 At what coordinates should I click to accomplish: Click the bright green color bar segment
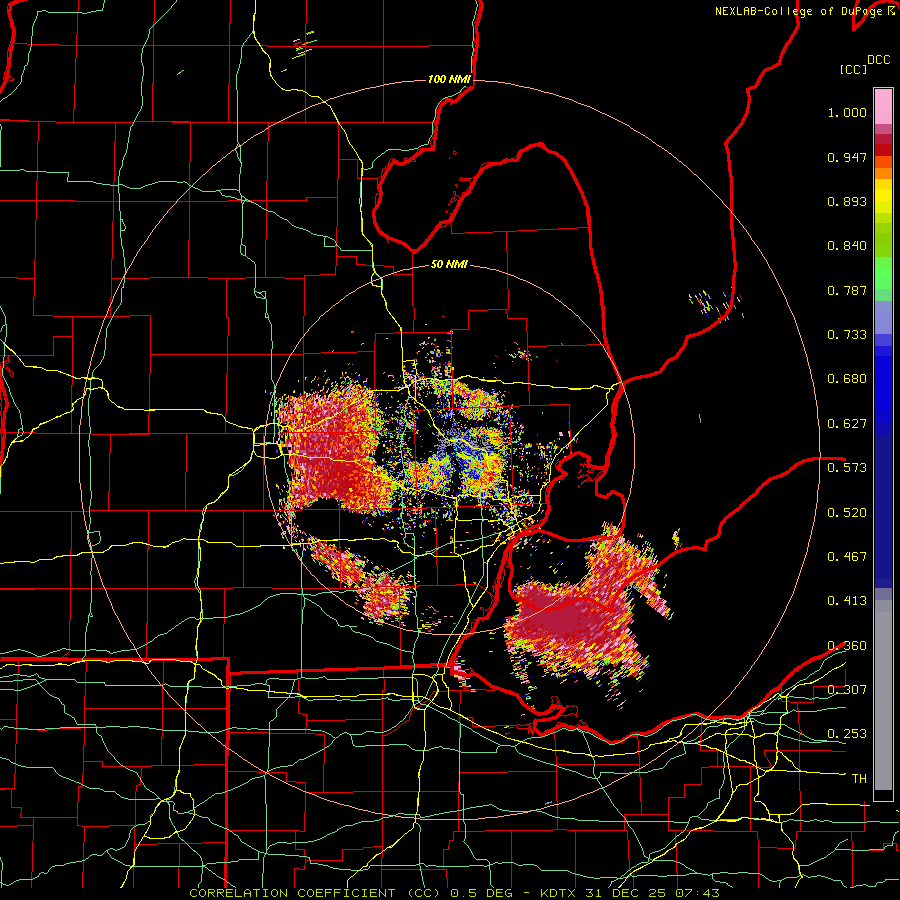[883, 273]
